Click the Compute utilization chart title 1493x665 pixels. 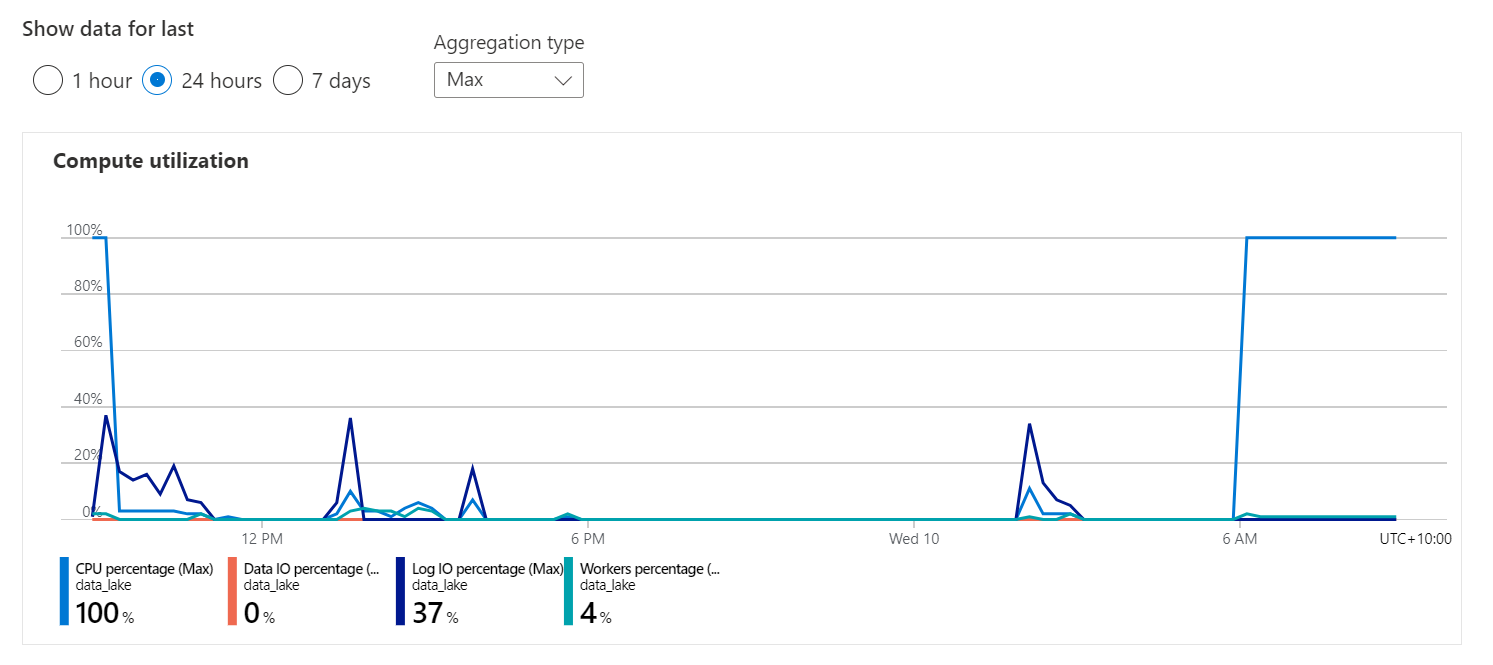point(151,161)
